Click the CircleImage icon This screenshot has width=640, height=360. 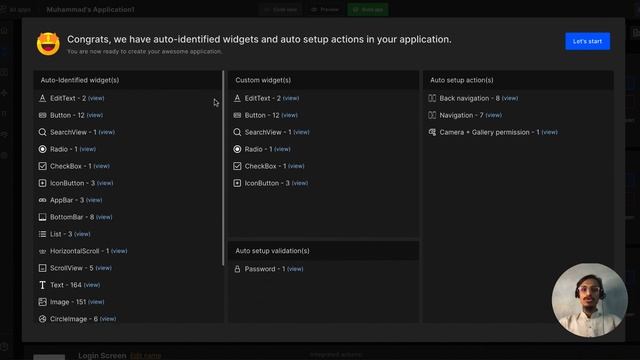[42, 319]
